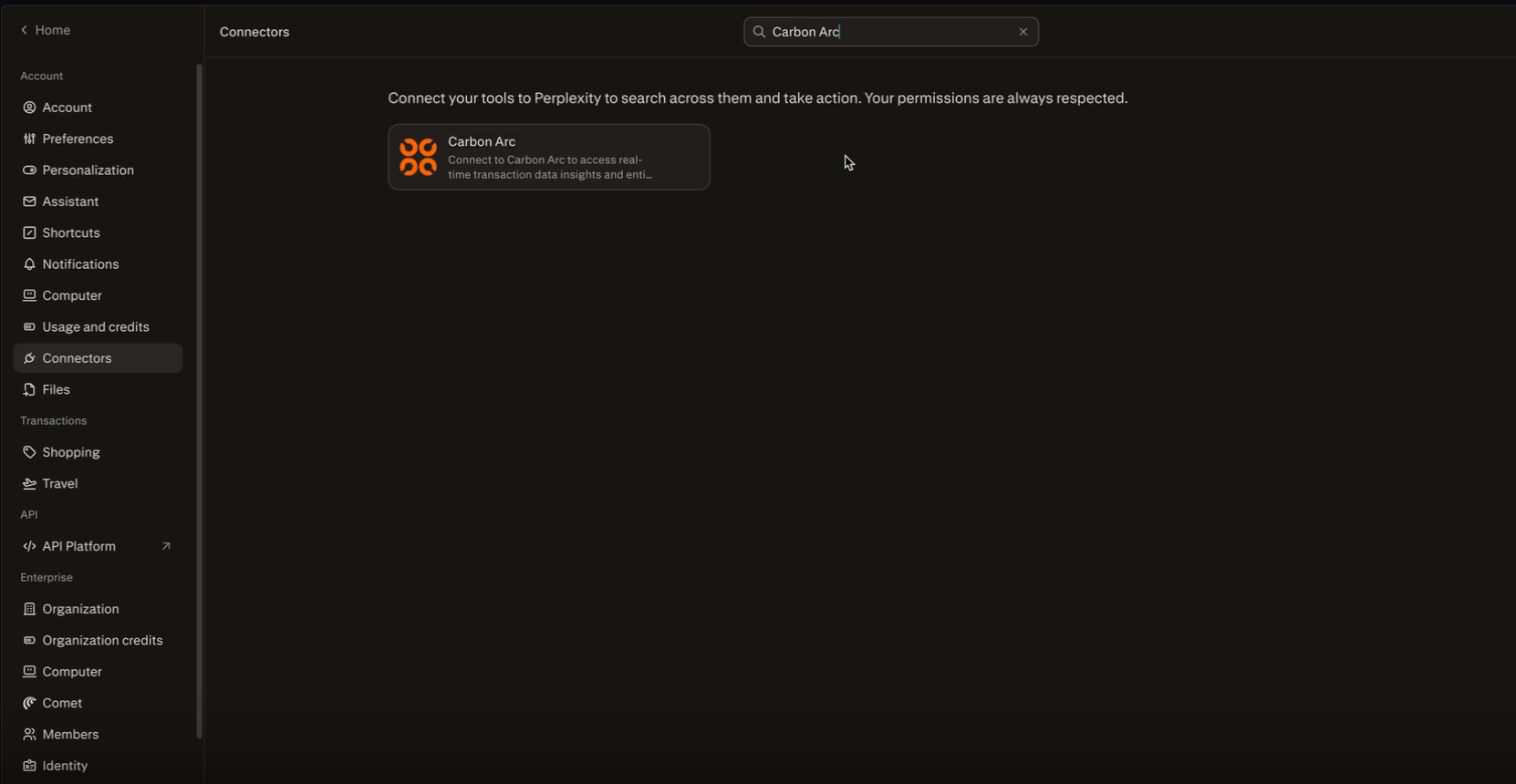Open the Travel transactions page
The image size is (1516, 784).
(x=98, y=484)
